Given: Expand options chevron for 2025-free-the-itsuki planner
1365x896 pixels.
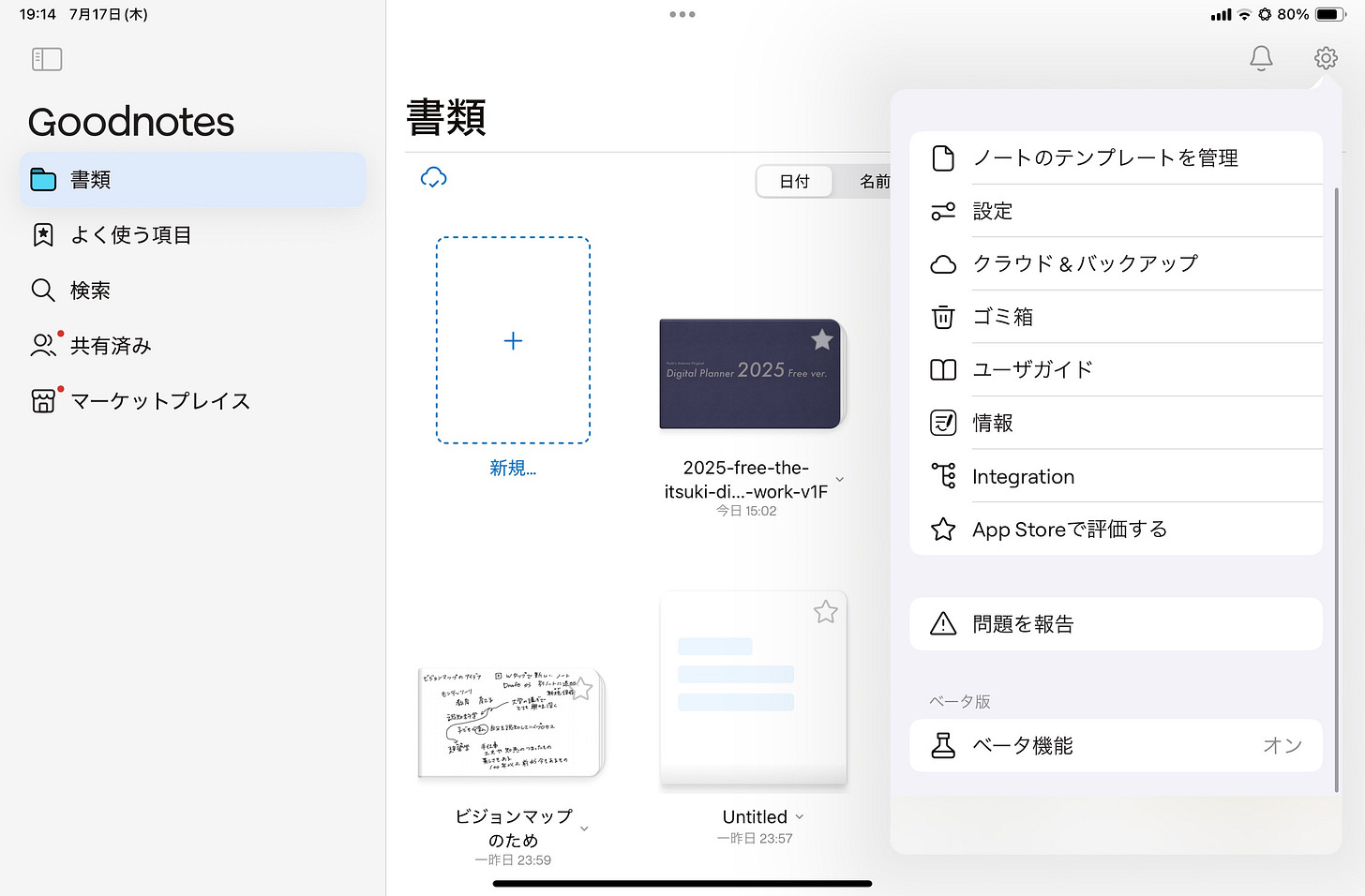Looking at the screenshot, I should click(840, 479).
